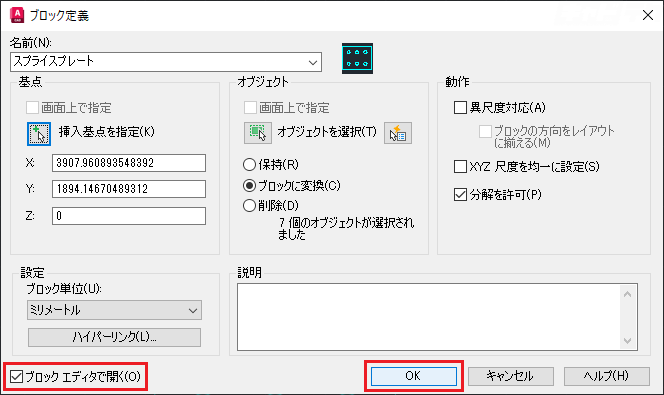Click the ヘルプ(H) button
Screen dimensions: 664x395
coord(606,376)
